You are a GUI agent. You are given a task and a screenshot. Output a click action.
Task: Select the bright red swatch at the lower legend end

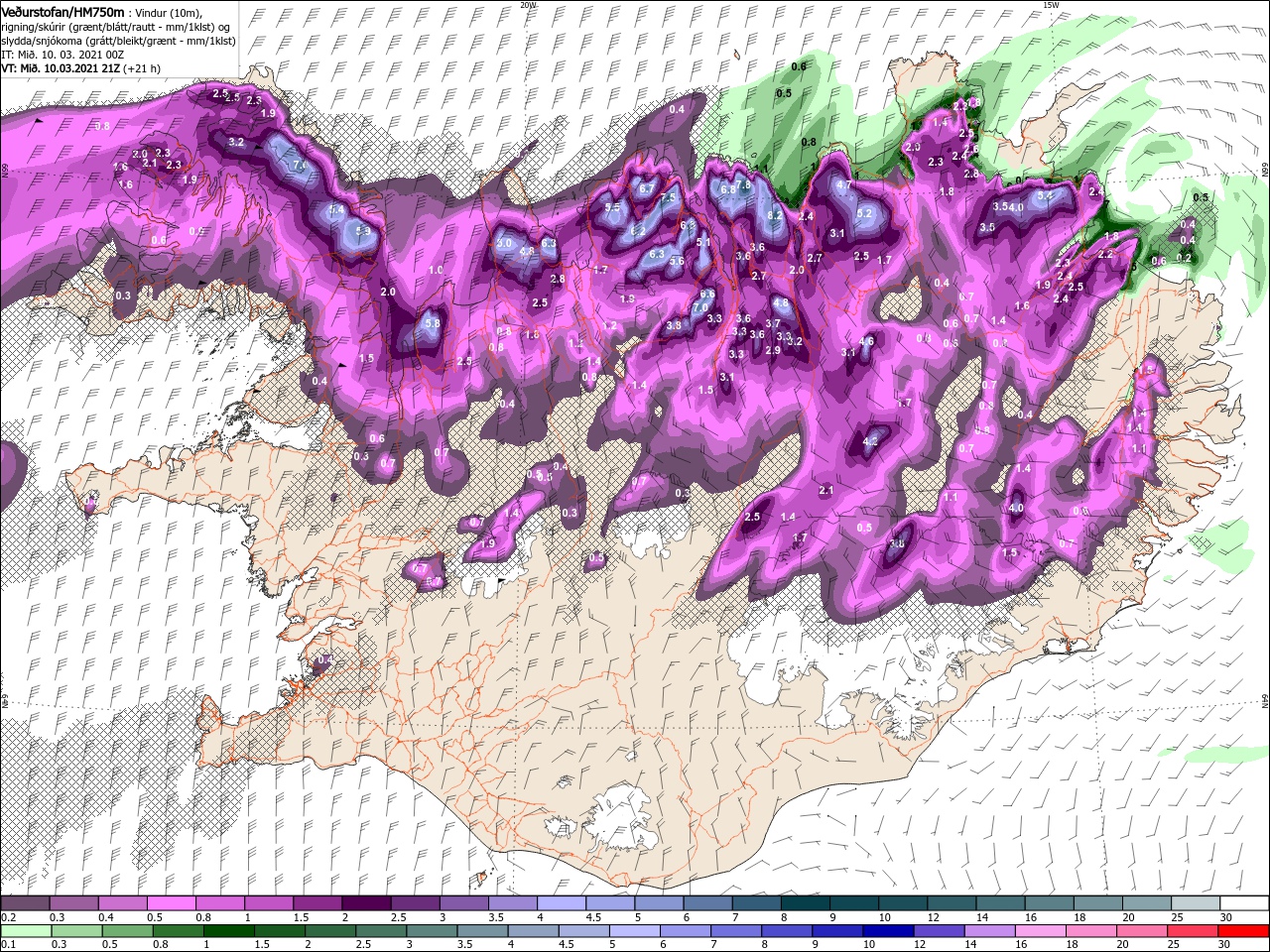click(1243, 930)
